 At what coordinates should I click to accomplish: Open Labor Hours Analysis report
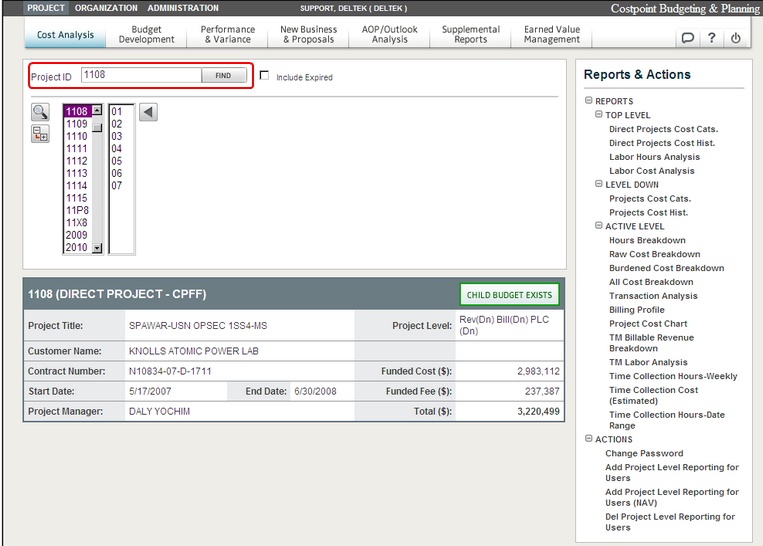(x=654, y=157)
